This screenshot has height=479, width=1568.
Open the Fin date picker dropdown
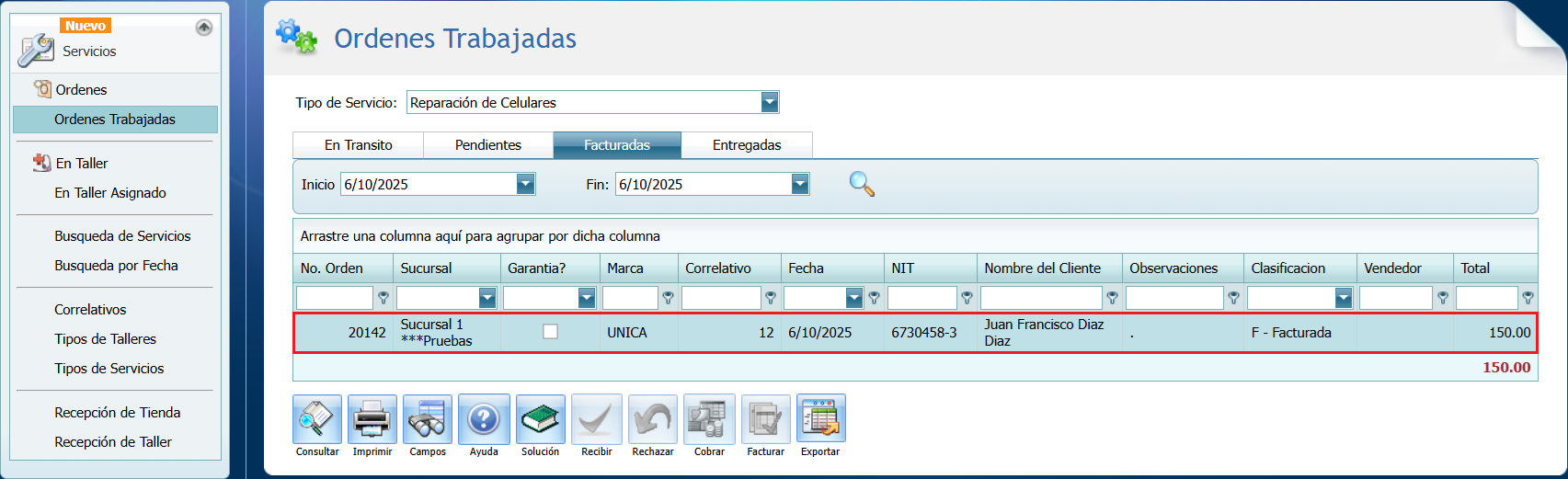(x=800, y=184)
